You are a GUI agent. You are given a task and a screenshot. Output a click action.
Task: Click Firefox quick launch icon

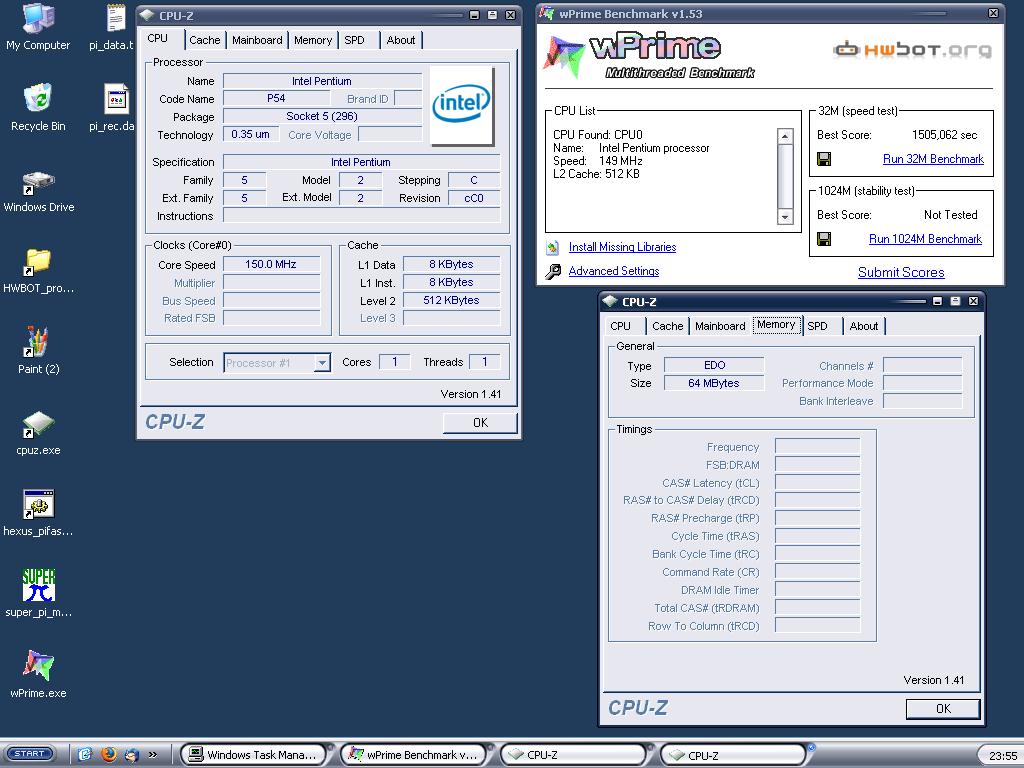108,754
